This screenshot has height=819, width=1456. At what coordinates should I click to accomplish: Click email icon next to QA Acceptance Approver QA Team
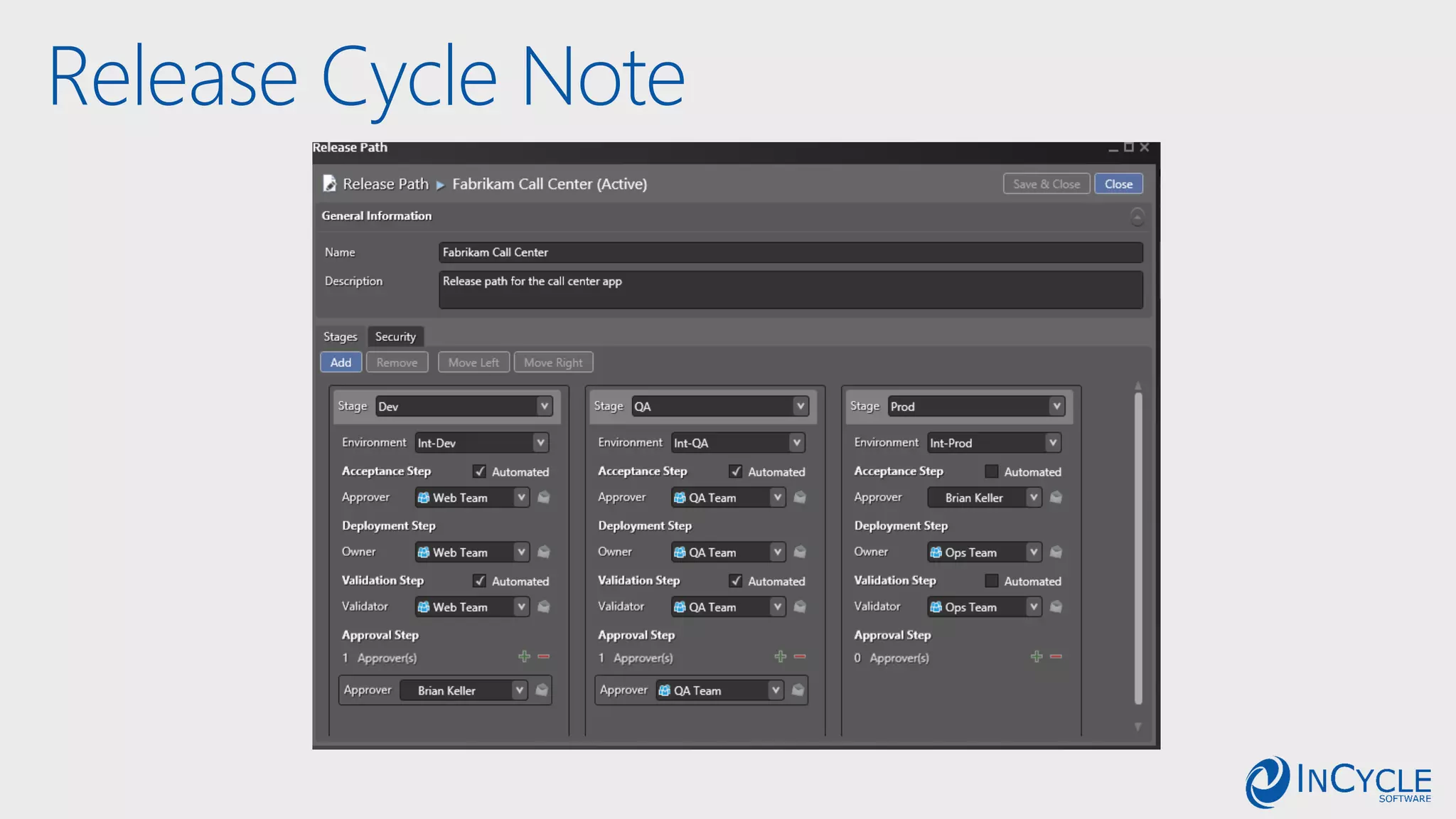click(800, 497)
